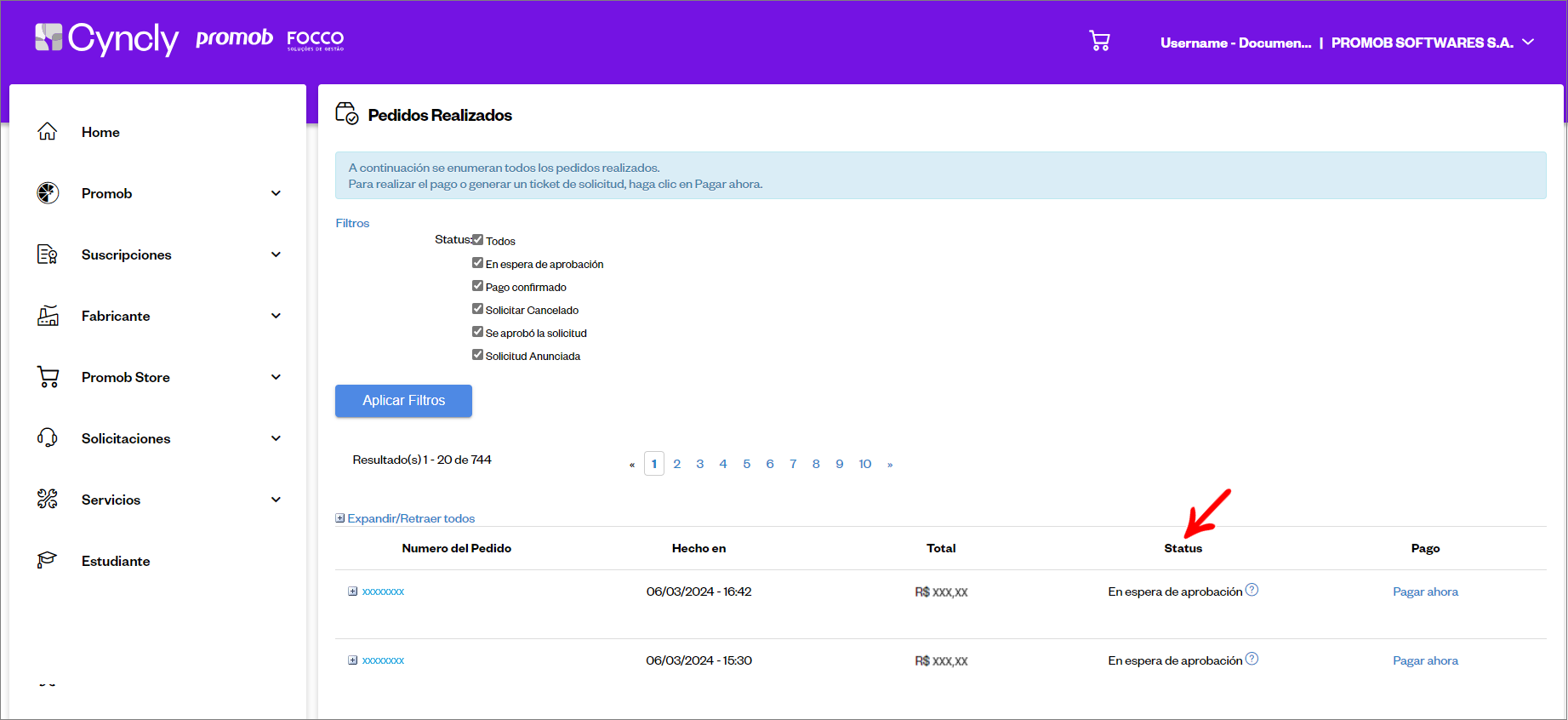Screen dimensions: 1568x720
Task: Open the account dropdown chevron in header
Action: (x=1528, y=42)
